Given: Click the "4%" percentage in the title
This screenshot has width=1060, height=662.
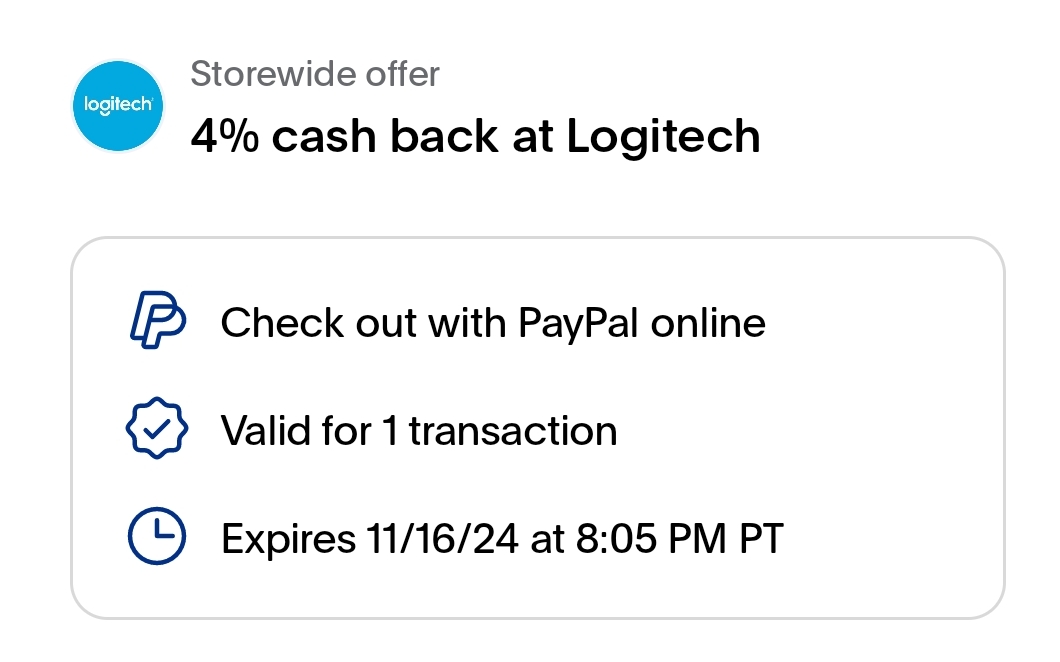Looking at the screenshot, I should (225, 137).
